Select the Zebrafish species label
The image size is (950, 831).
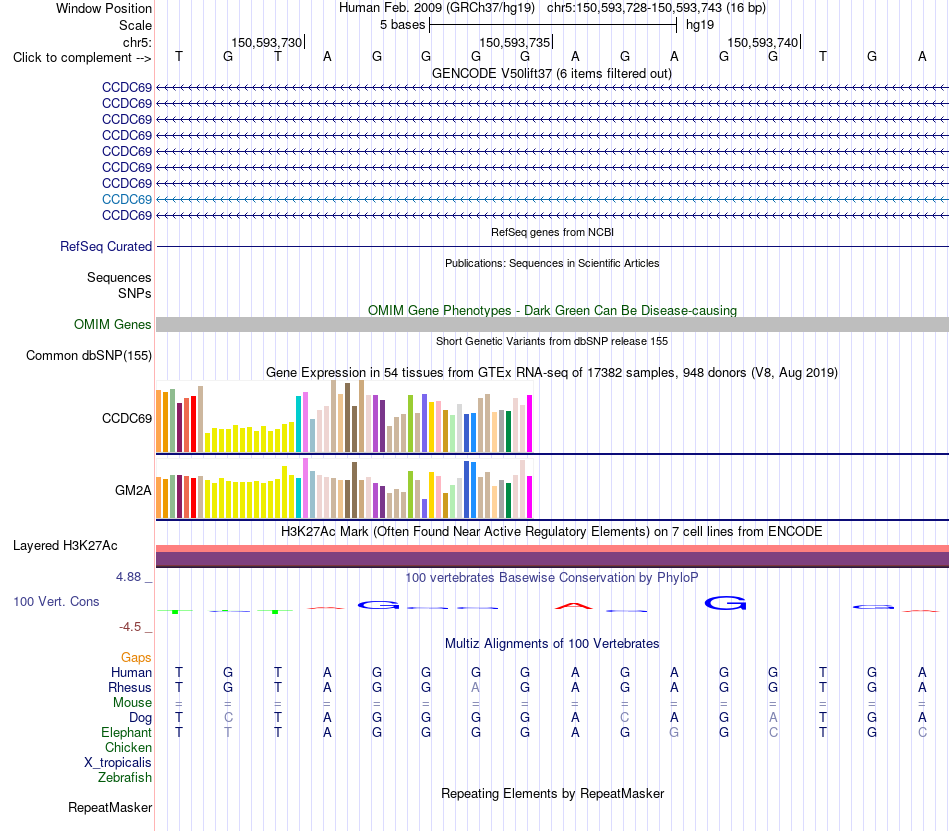click(125, 777)
